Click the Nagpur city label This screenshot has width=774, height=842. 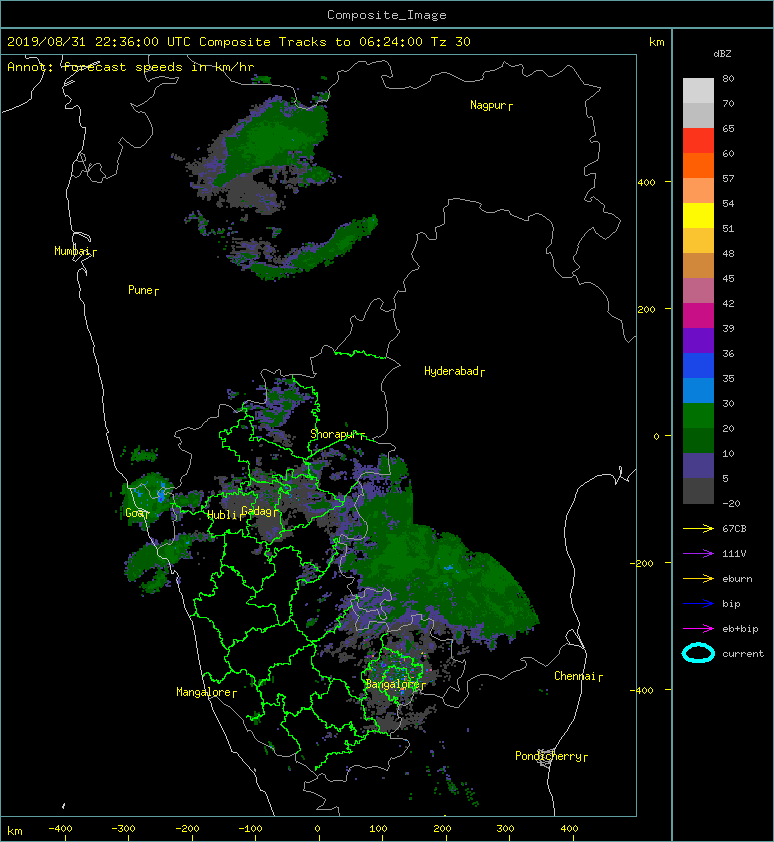(x=488, y=105)
